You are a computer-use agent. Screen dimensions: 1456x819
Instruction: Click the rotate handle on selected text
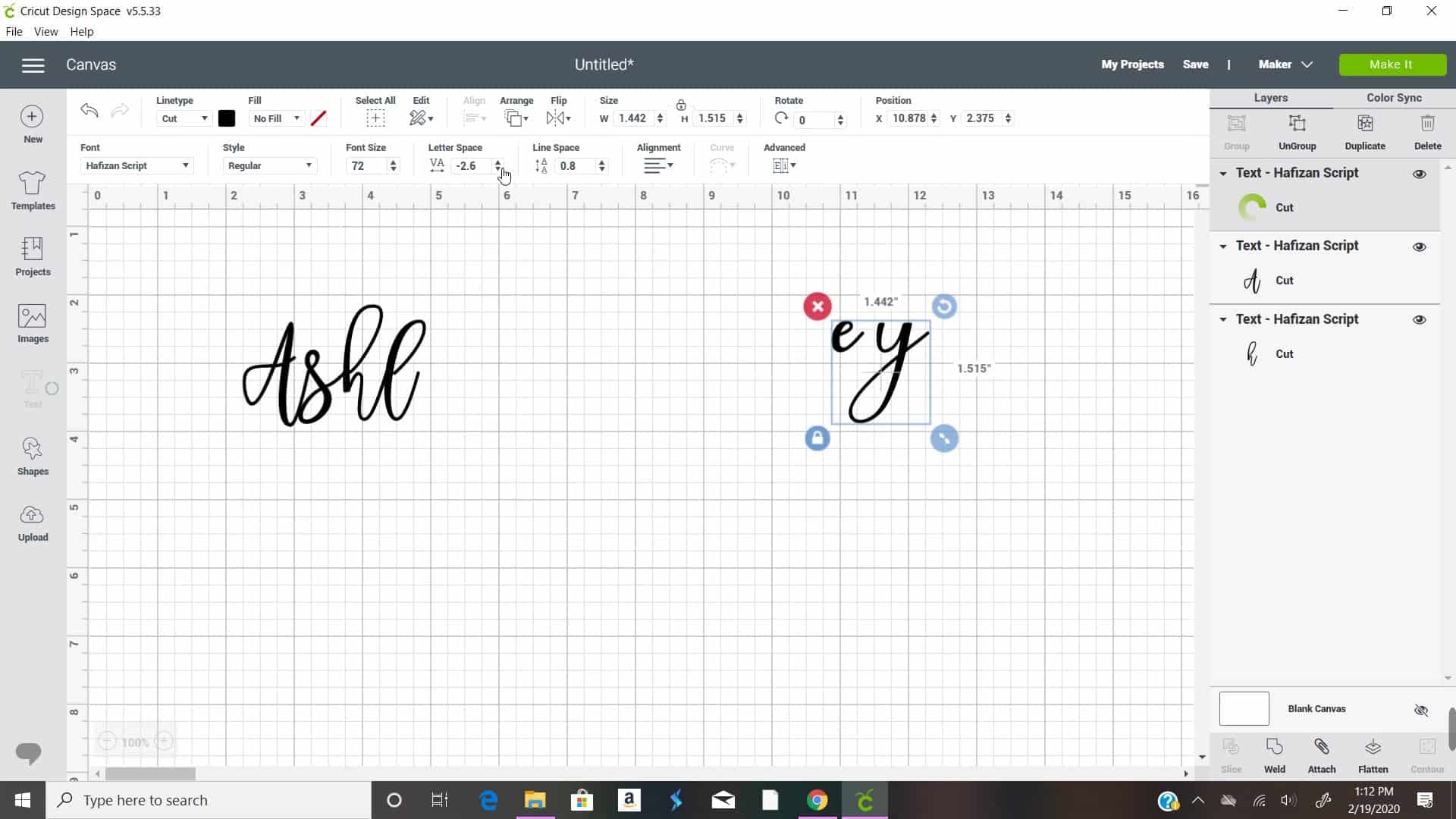[x=944, y=306]
